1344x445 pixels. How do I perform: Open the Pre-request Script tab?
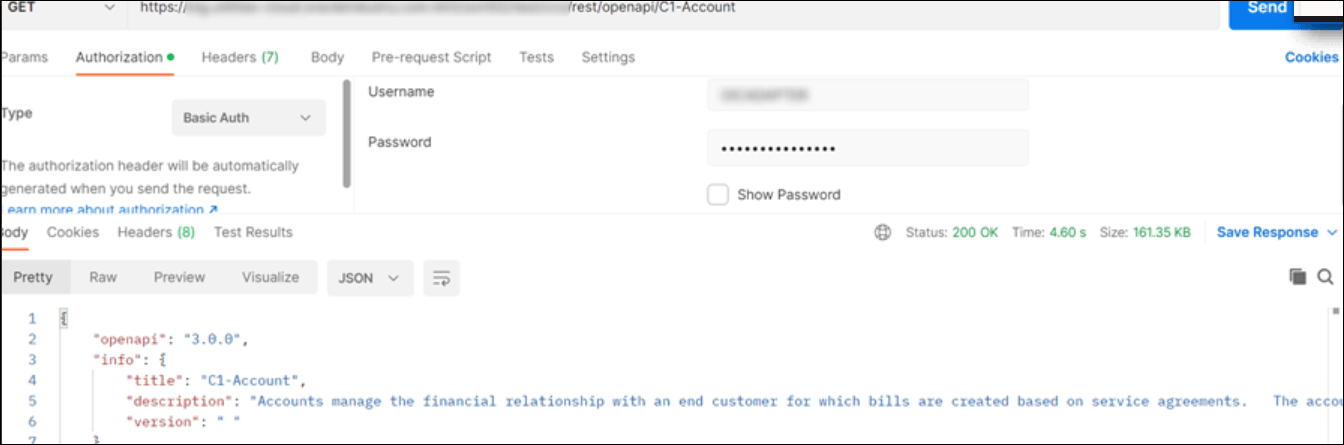[431, 57]
